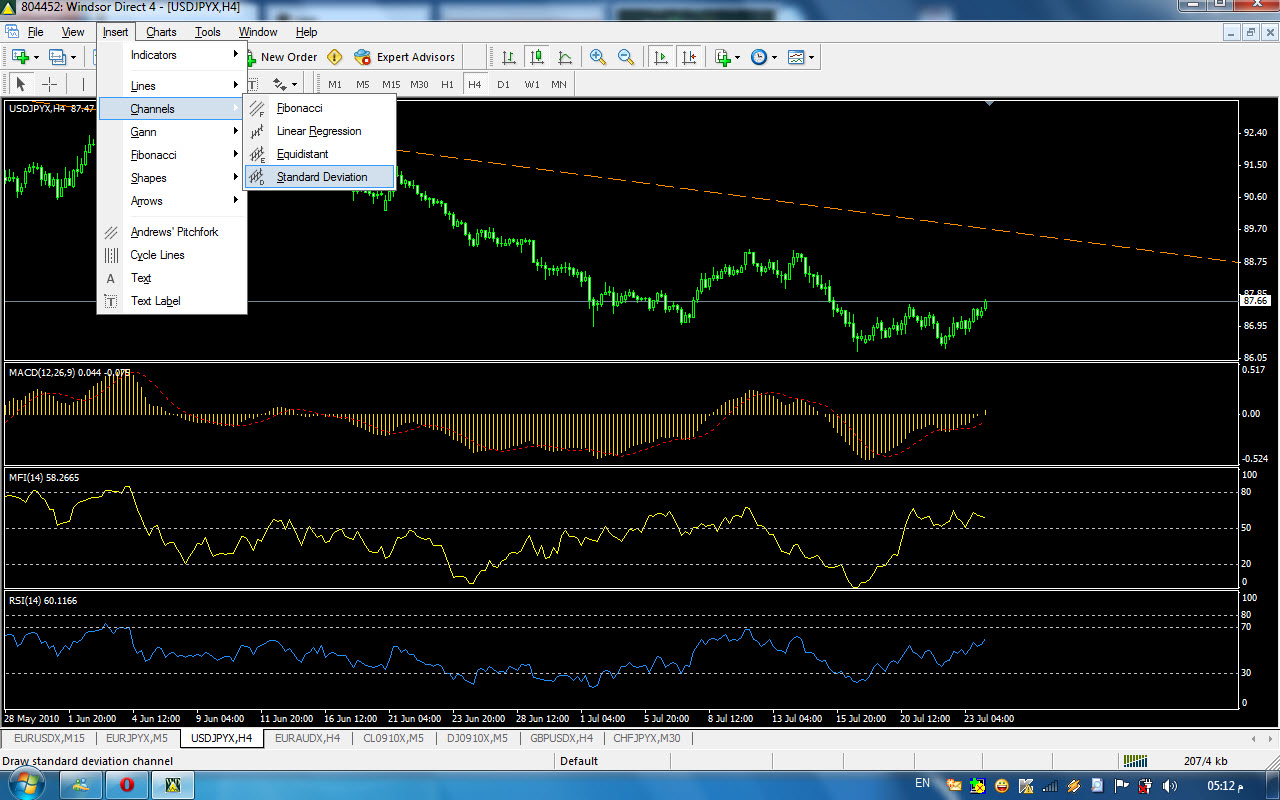Viewport: 1280px width, 800px height.
Task: Switch to EURAUDX,H4 chart tab
Action: click(x=307, y=738)
